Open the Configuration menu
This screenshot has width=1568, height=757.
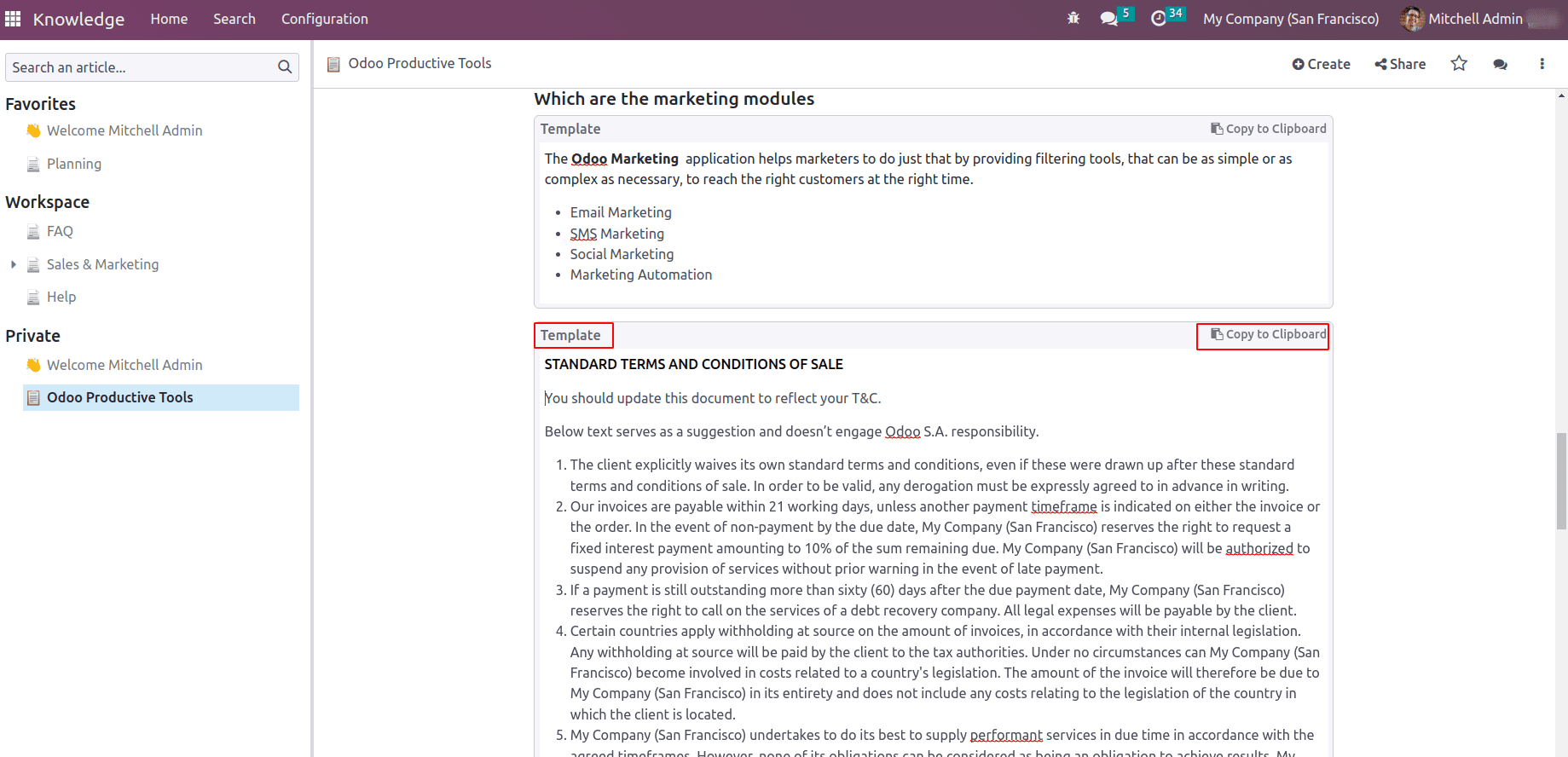coord(325,19)
